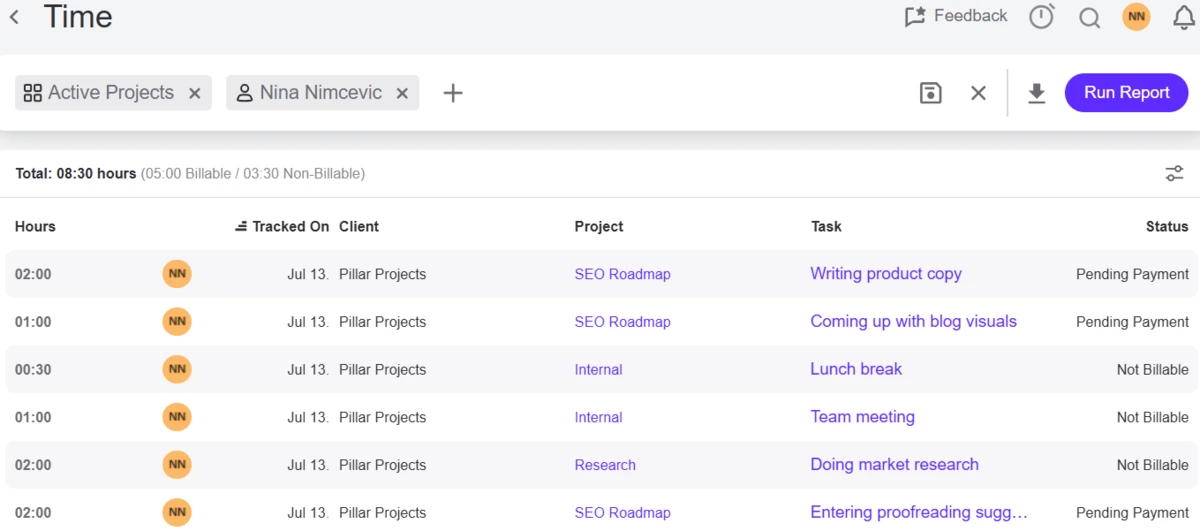Open the search magnifier icon
The height and width of the screenshot is (531, 1200).
tap(1090, 17)
